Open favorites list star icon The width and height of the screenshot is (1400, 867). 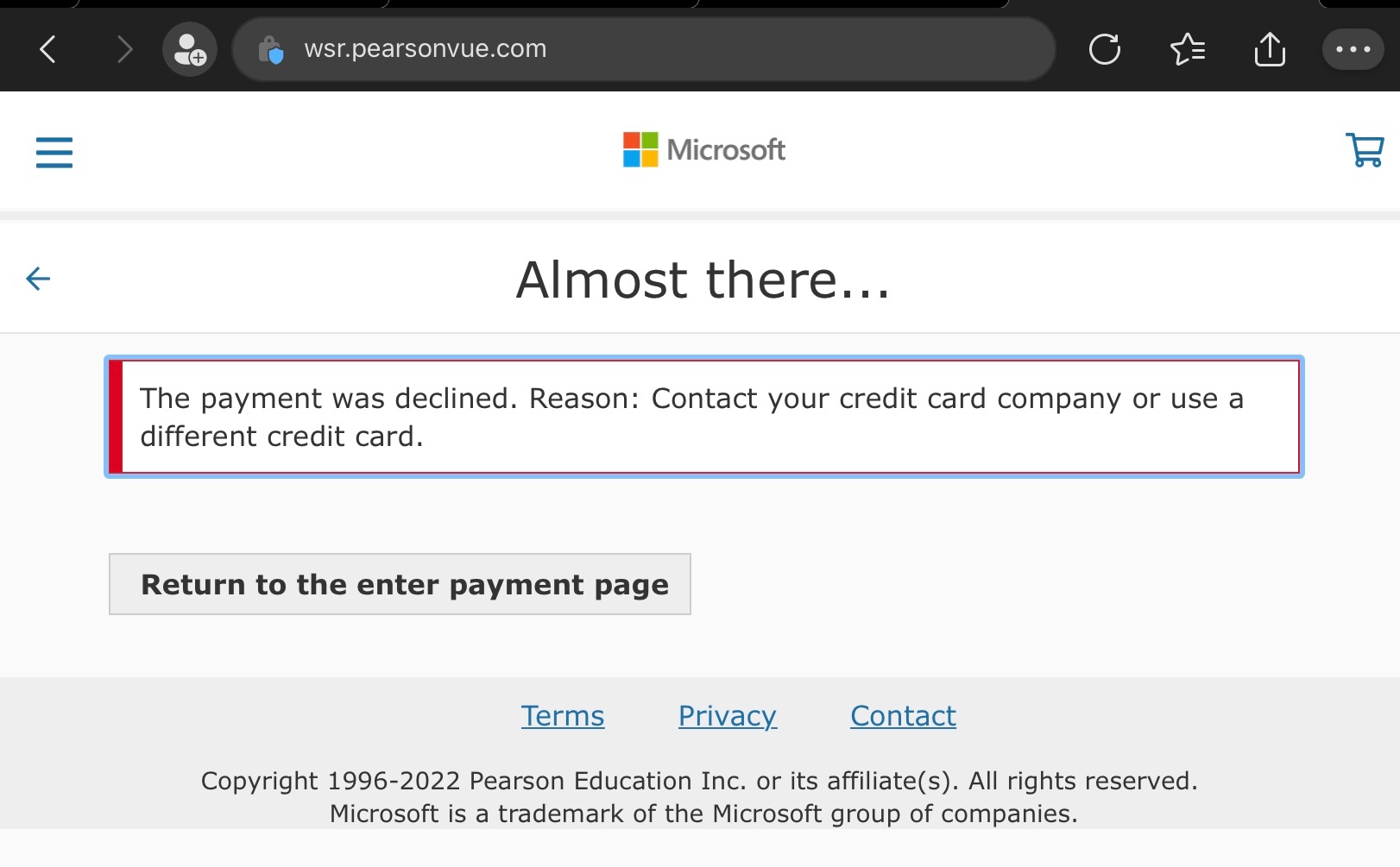pos(1188,49)
